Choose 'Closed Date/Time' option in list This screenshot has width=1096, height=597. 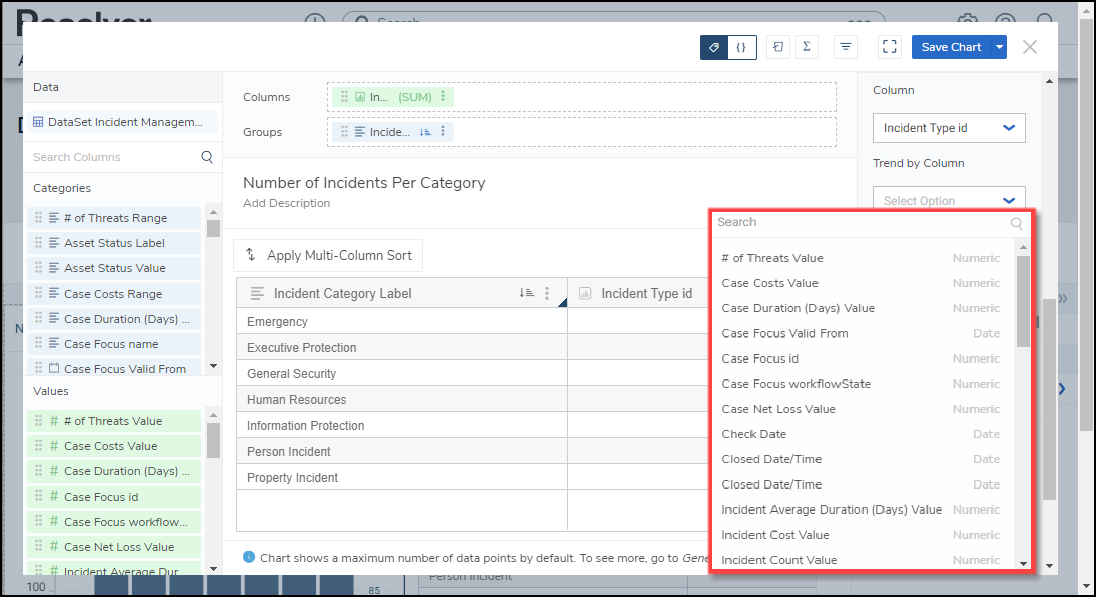(771, 459)
